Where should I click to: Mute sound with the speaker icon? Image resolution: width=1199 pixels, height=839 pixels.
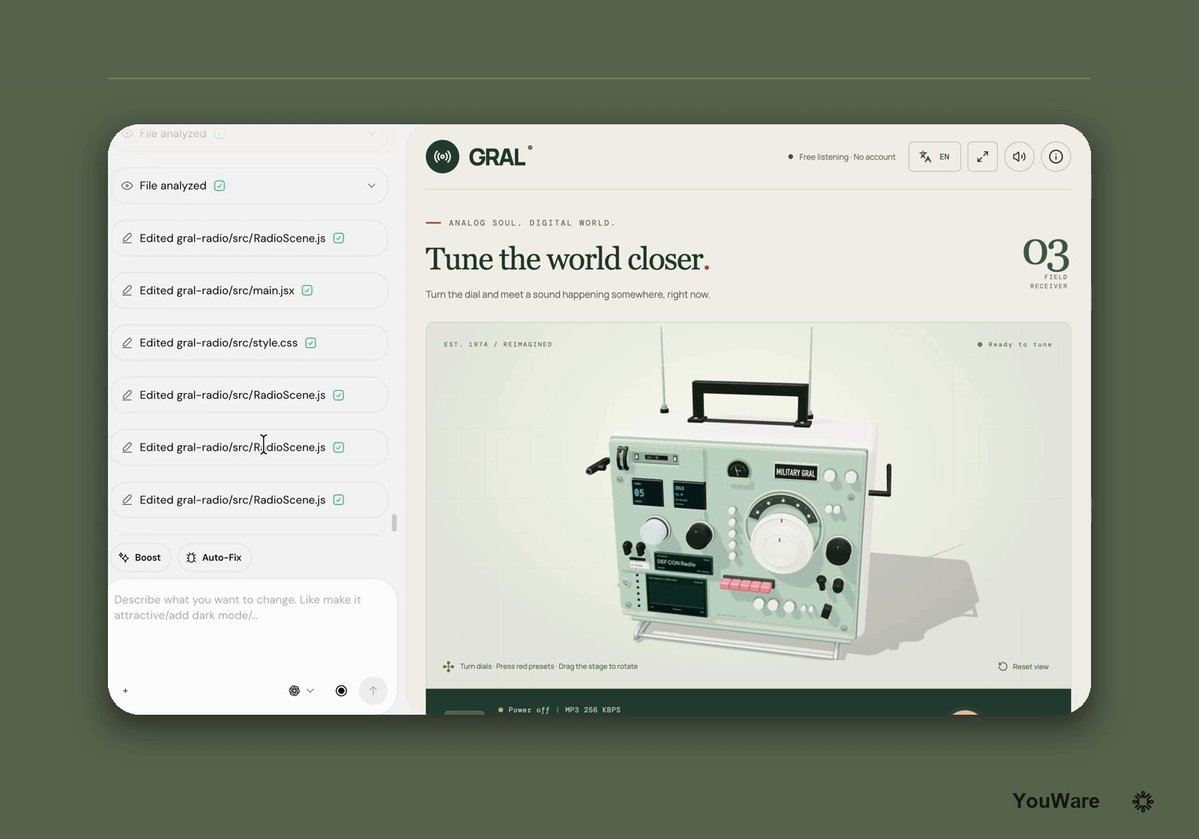[x=1019, y=157]
